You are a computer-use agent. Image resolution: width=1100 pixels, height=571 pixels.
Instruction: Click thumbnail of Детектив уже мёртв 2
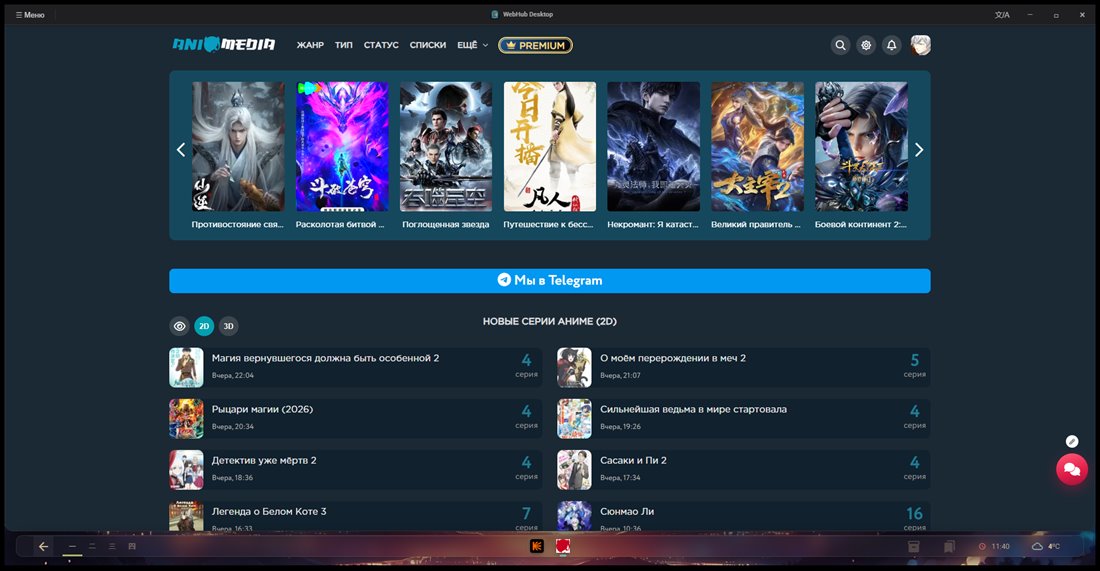click(x=187, y=470)
